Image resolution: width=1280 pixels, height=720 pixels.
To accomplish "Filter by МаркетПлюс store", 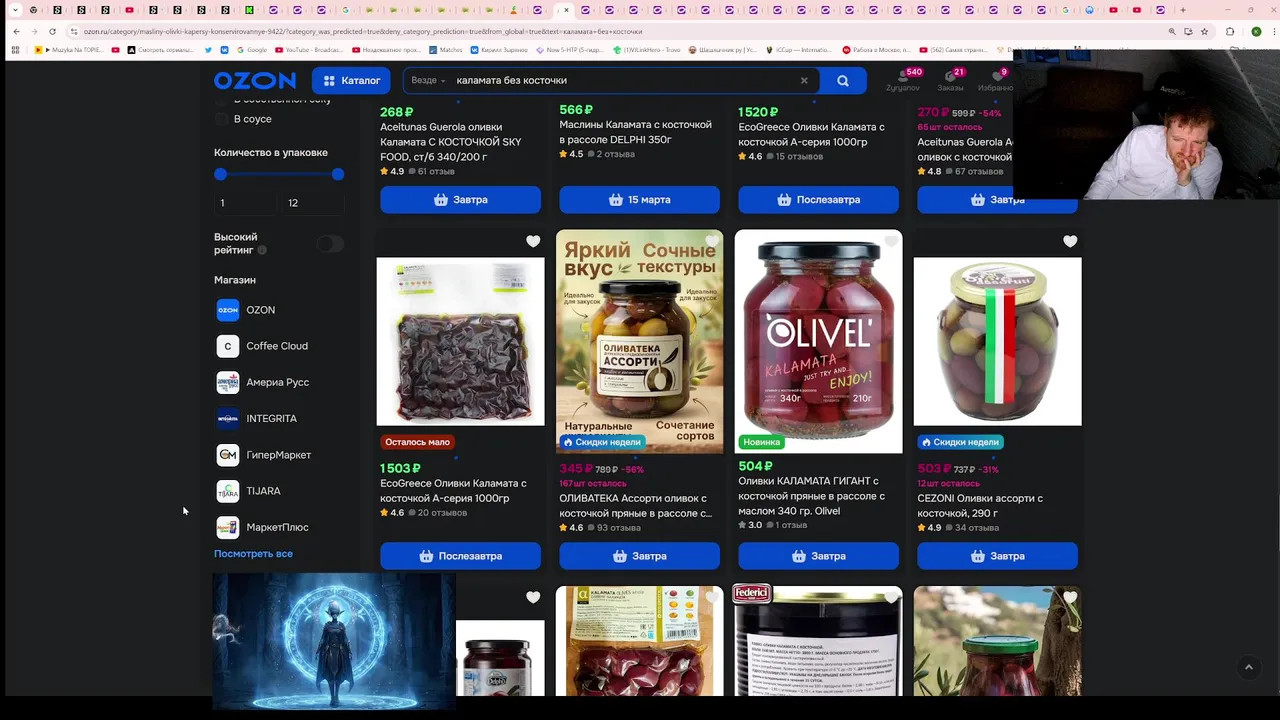I will 263,527.
